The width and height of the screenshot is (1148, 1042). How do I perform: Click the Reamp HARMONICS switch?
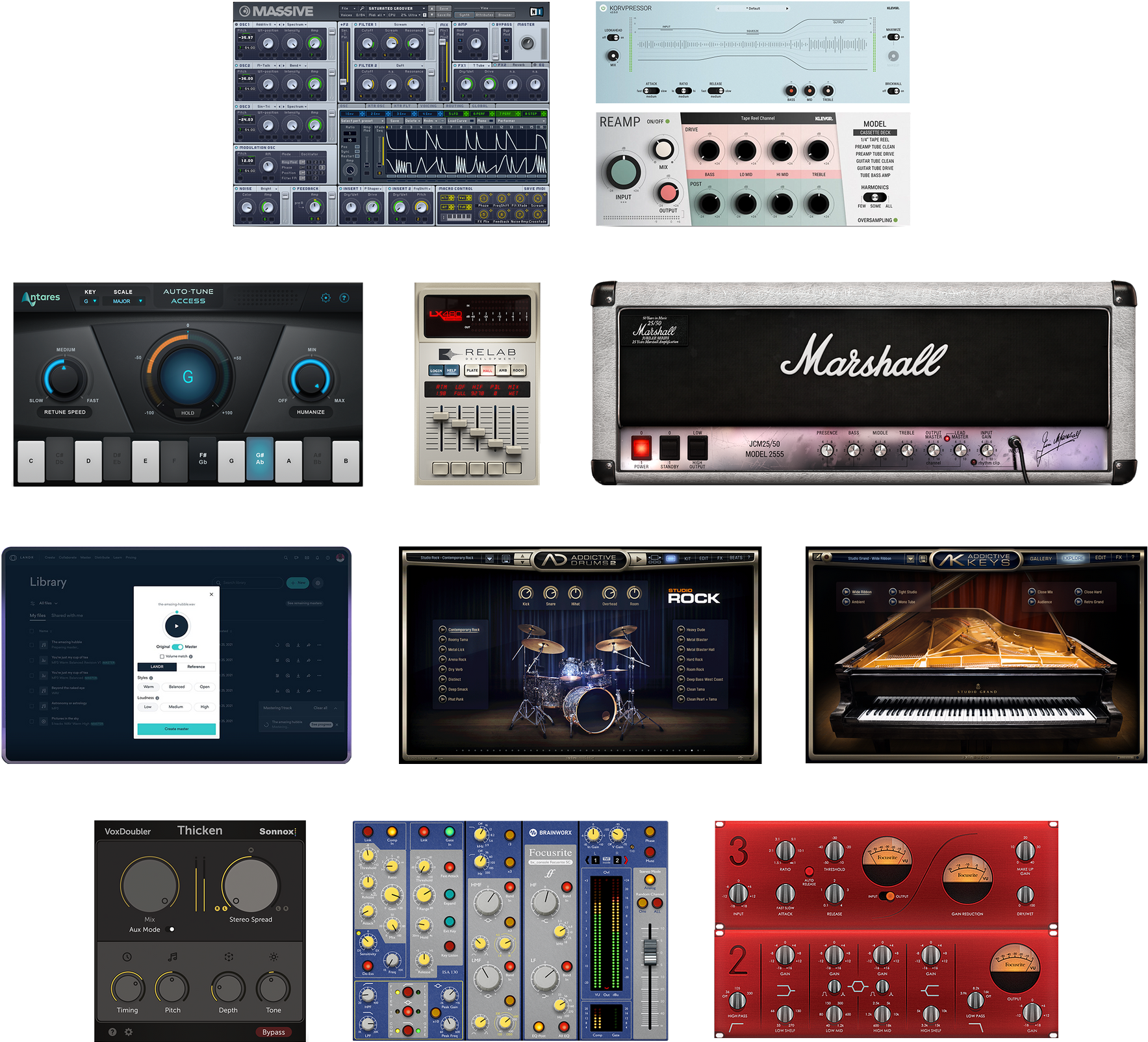click(874, 197)
